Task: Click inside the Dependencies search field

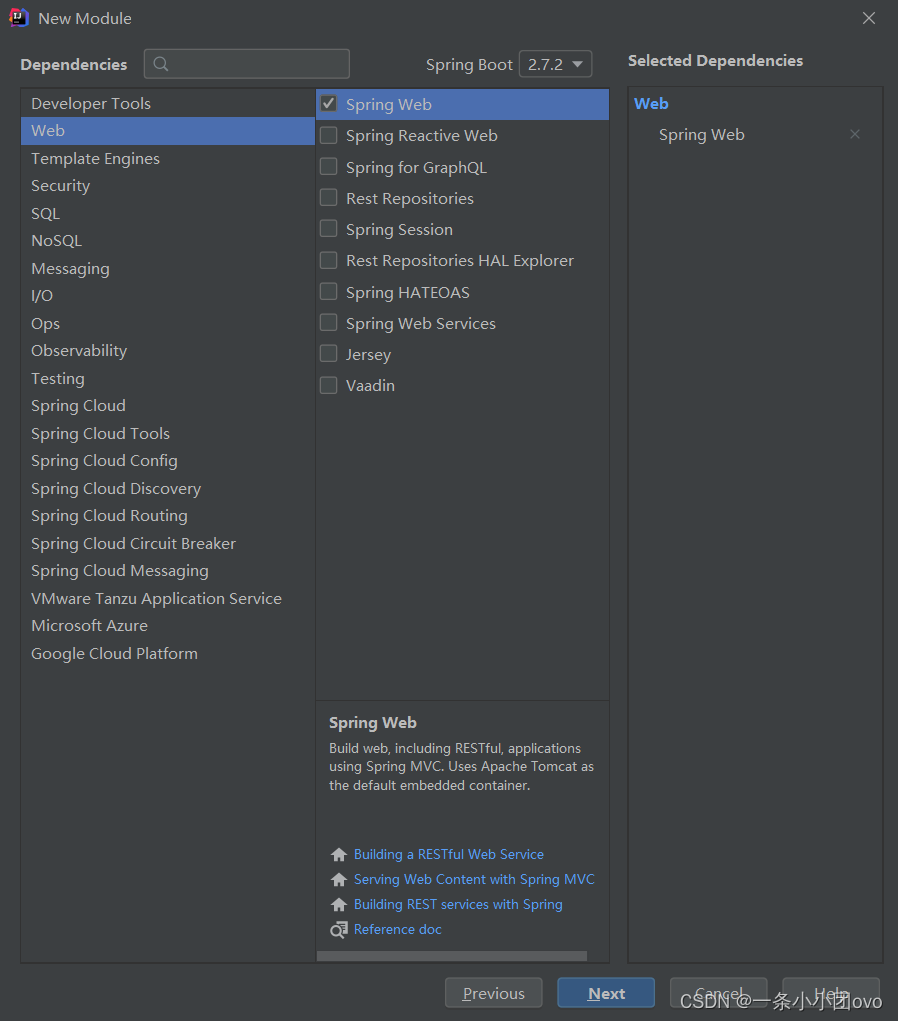Action: [250, 64]
